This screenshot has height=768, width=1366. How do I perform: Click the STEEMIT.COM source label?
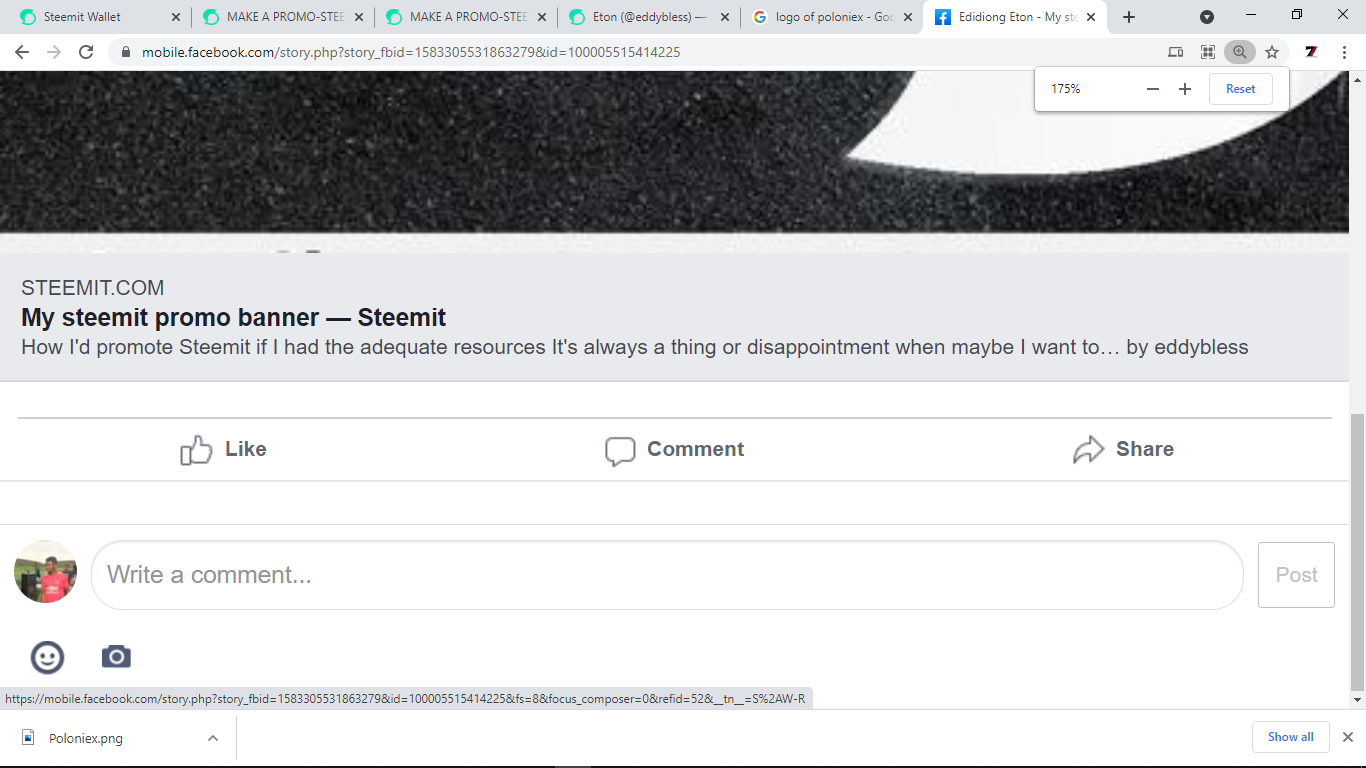point(92,288)
